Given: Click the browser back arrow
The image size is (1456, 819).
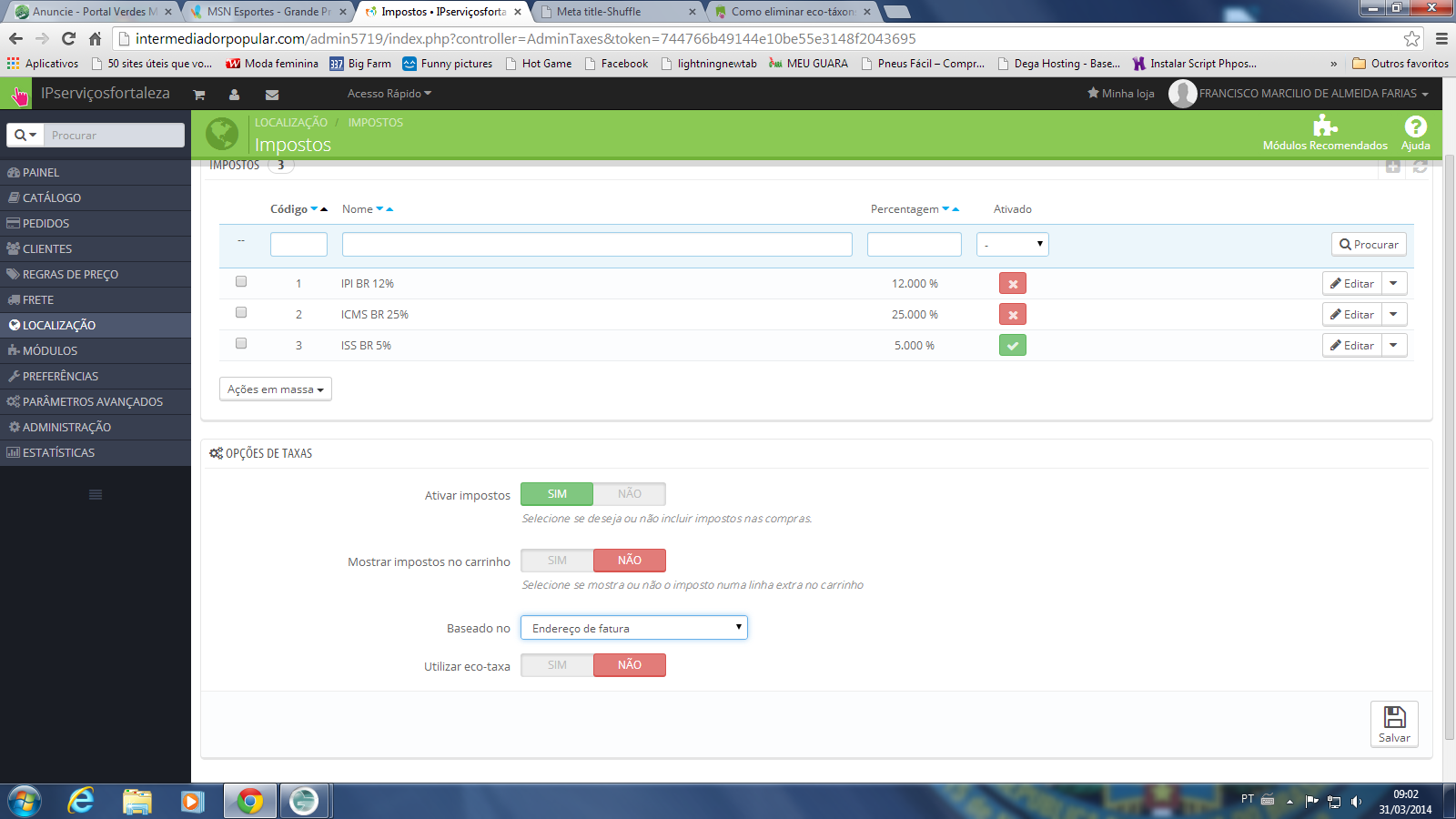Looking at the screenshot, I should click(15, 38).
